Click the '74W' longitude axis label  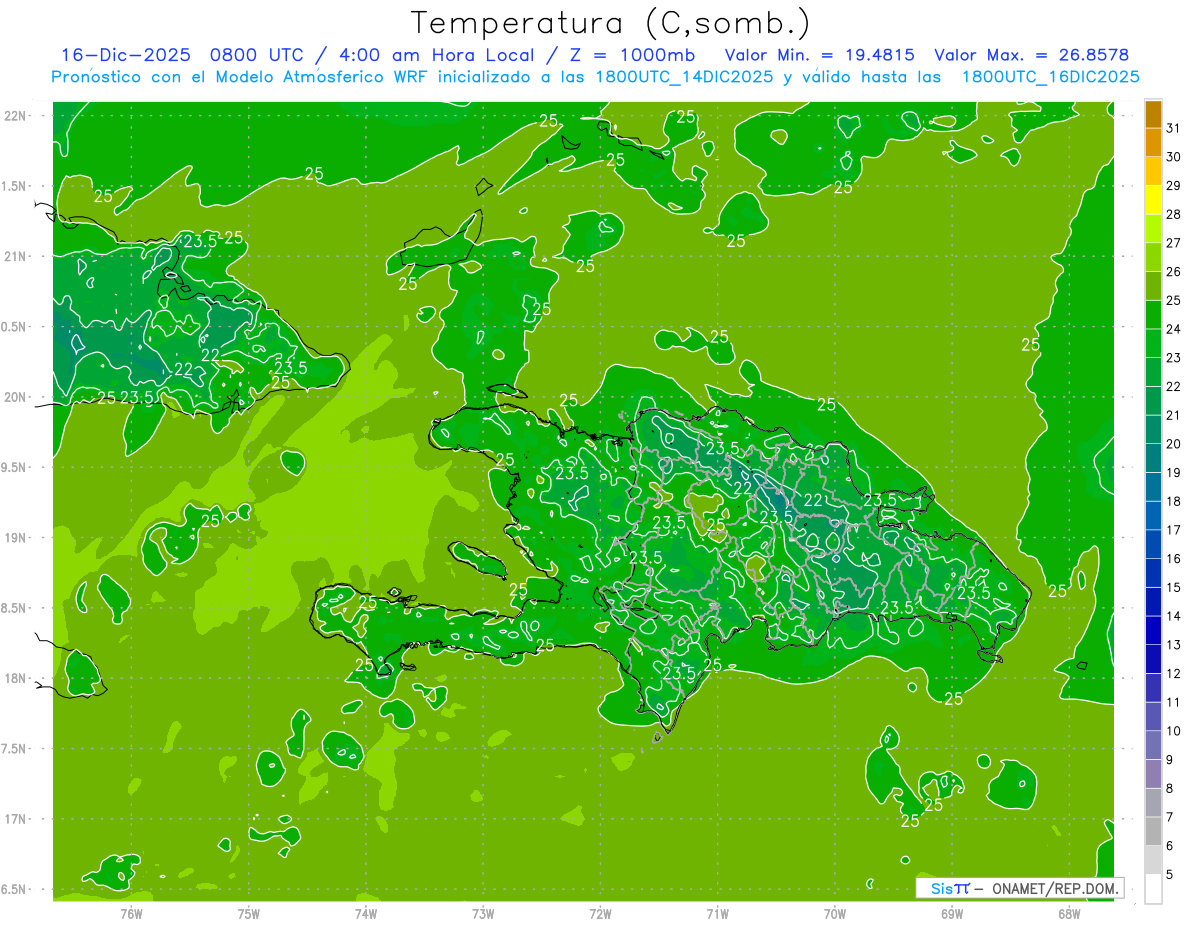coord(366,913)
